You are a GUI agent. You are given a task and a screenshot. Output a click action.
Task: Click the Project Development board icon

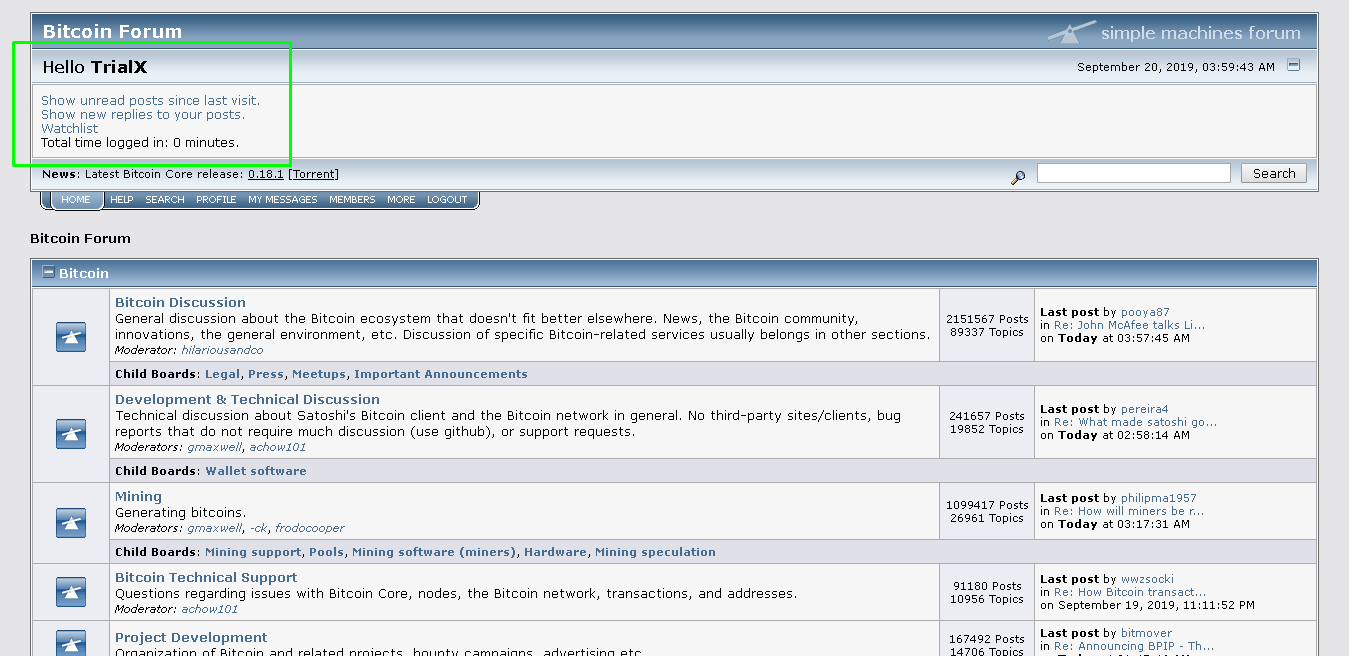coord(71,643)
